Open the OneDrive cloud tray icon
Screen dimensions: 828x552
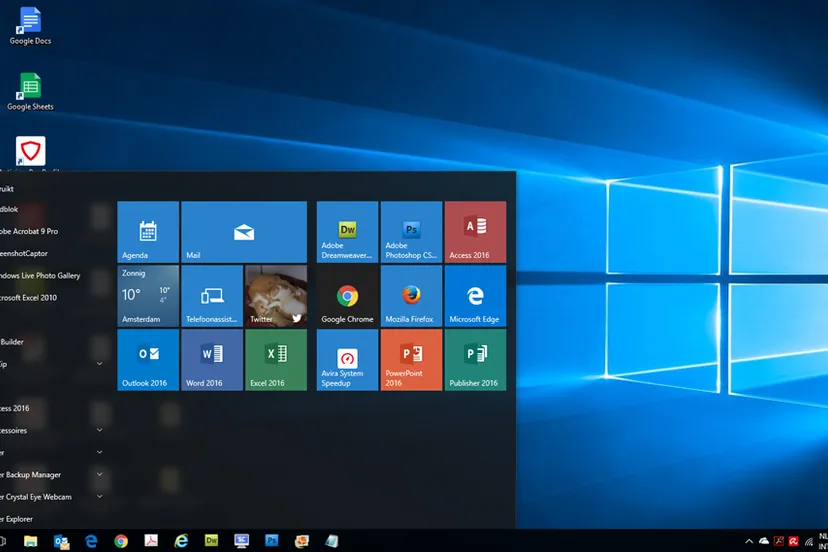764,541
